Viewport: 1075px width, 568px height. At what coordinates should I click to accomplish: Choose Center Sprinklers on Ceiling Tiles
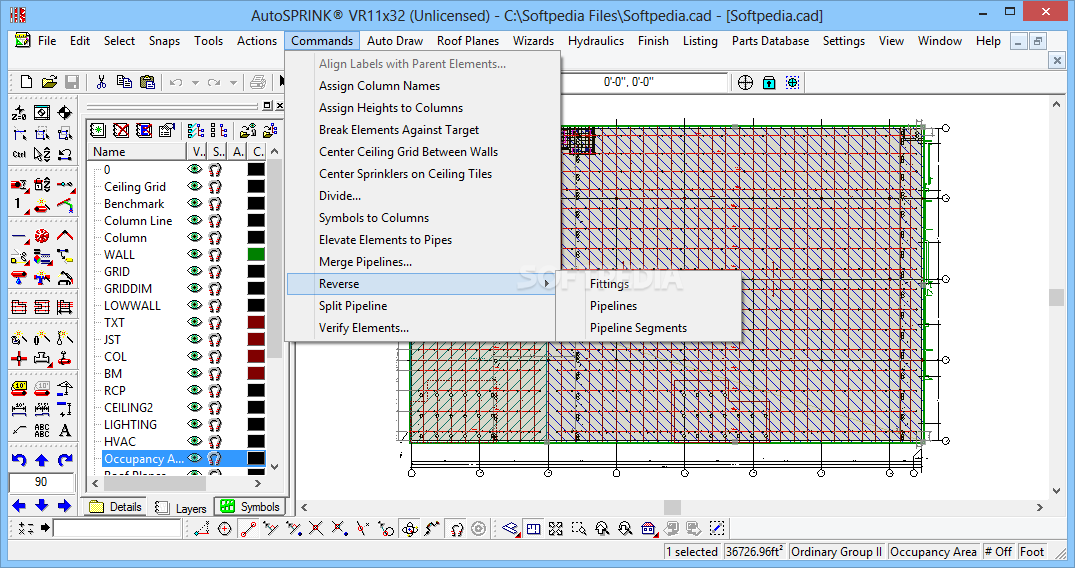406,174
